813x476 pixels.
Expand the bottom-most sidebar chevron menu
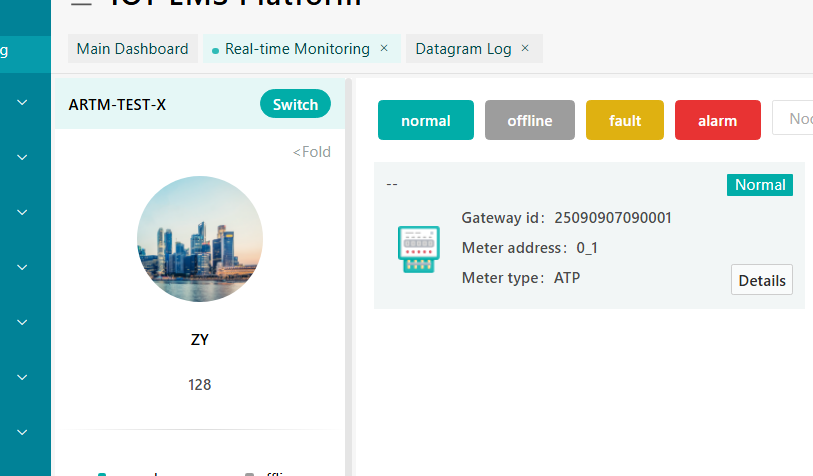pos(22,432)
